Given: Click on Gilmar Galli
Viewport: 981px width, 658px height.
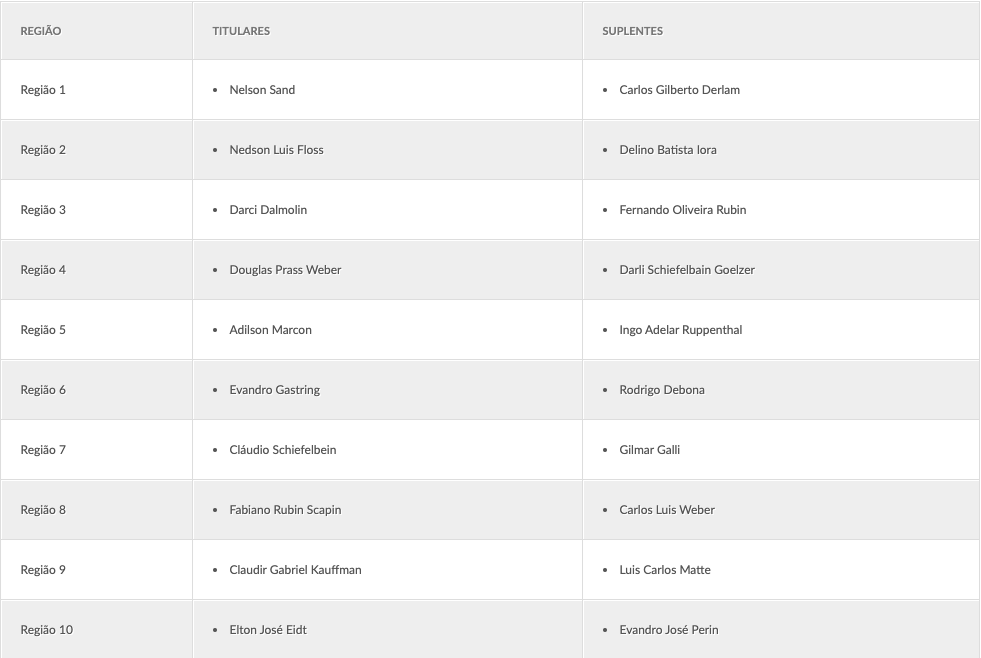Looking at the screenshot, I should (x=649, y=450).
